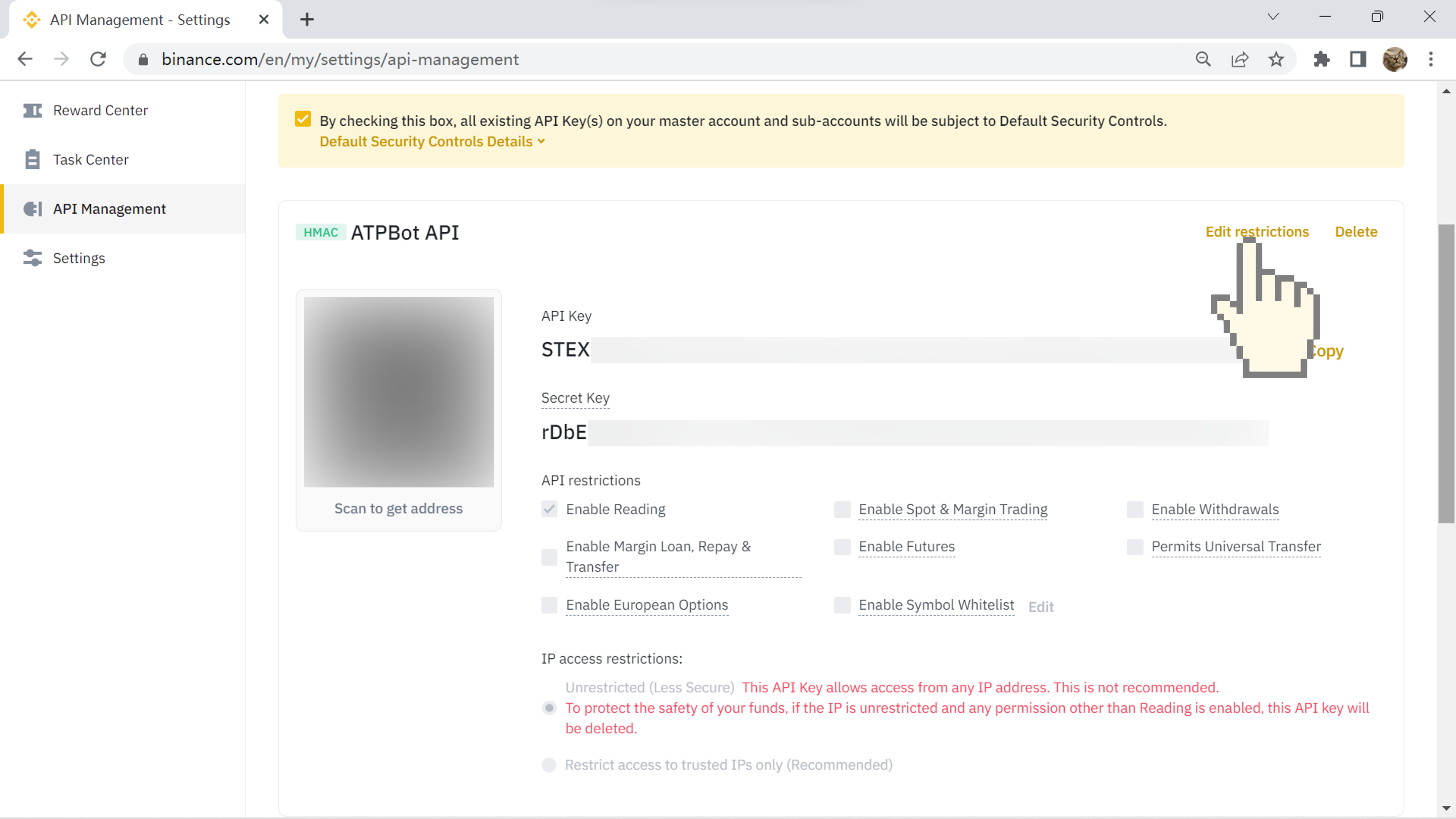This screenshot has height=819, width=1456.
Task: Click the API Management plug icon
Action: tap(32, 208)
